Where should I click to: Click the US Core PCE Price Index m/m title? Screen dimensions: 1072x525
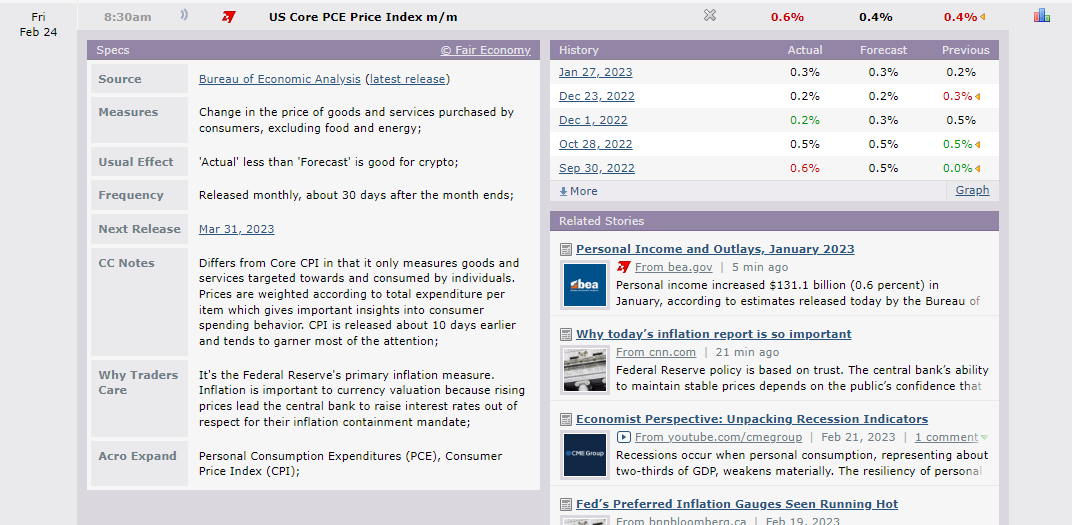point(363,17)
